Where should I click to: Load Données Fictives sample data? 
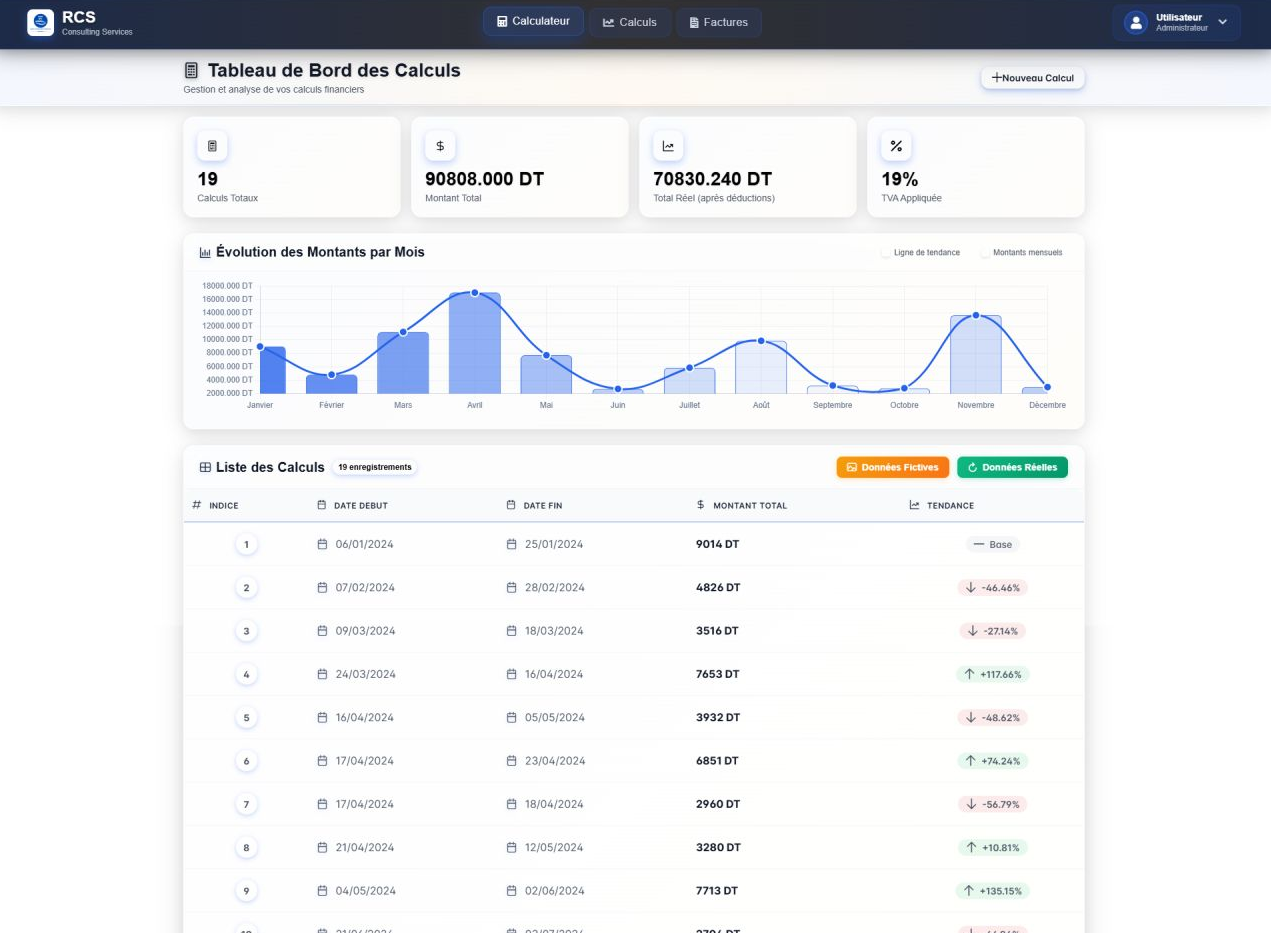pyautogui.click(x=892, y=467)
